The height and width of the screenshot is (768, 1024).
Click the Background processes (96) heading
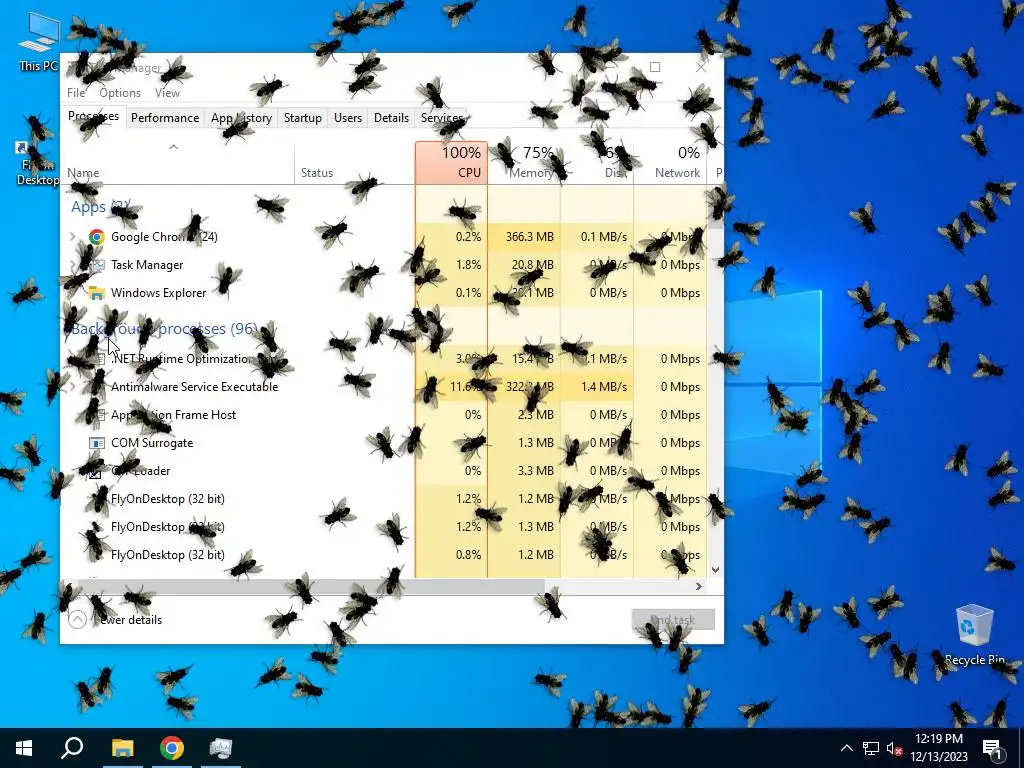[163, 328]
